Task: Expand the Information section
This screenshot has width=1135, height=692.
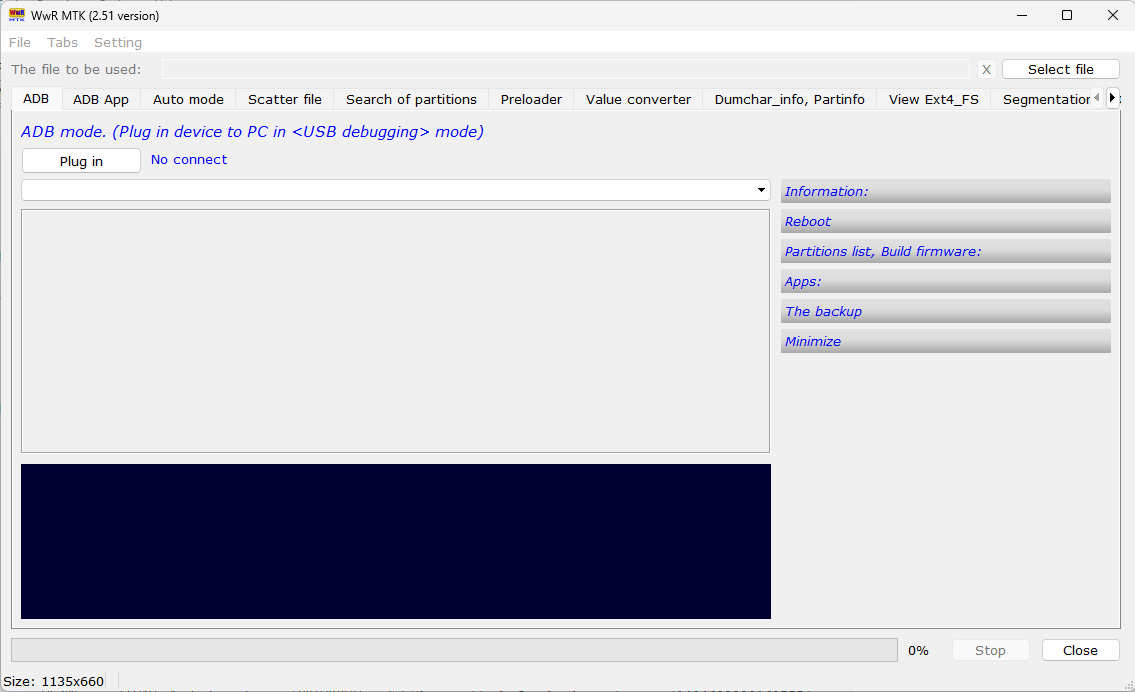Action: point(945,190)
